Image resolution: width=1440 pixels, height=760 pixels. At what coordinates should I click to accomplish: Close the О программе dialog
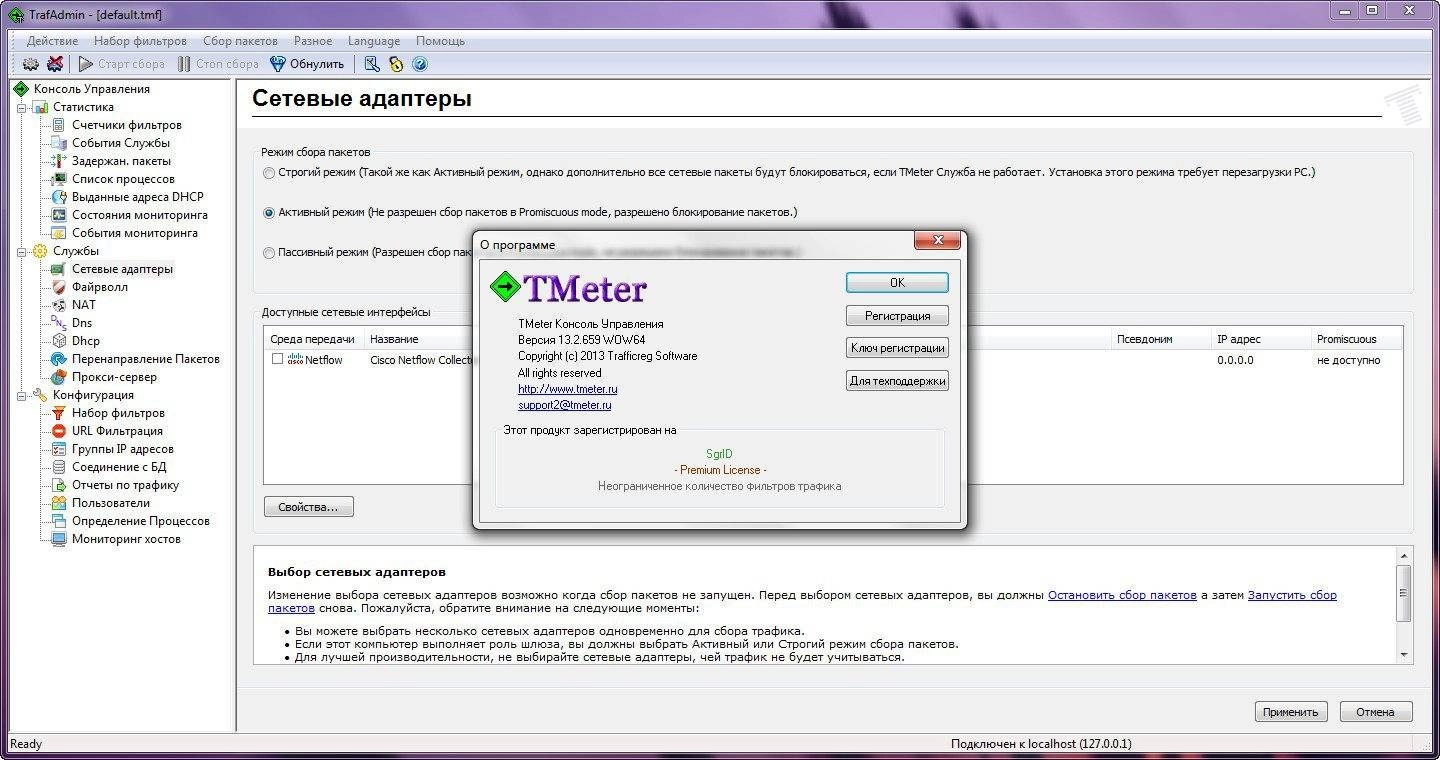pos(938,241)
